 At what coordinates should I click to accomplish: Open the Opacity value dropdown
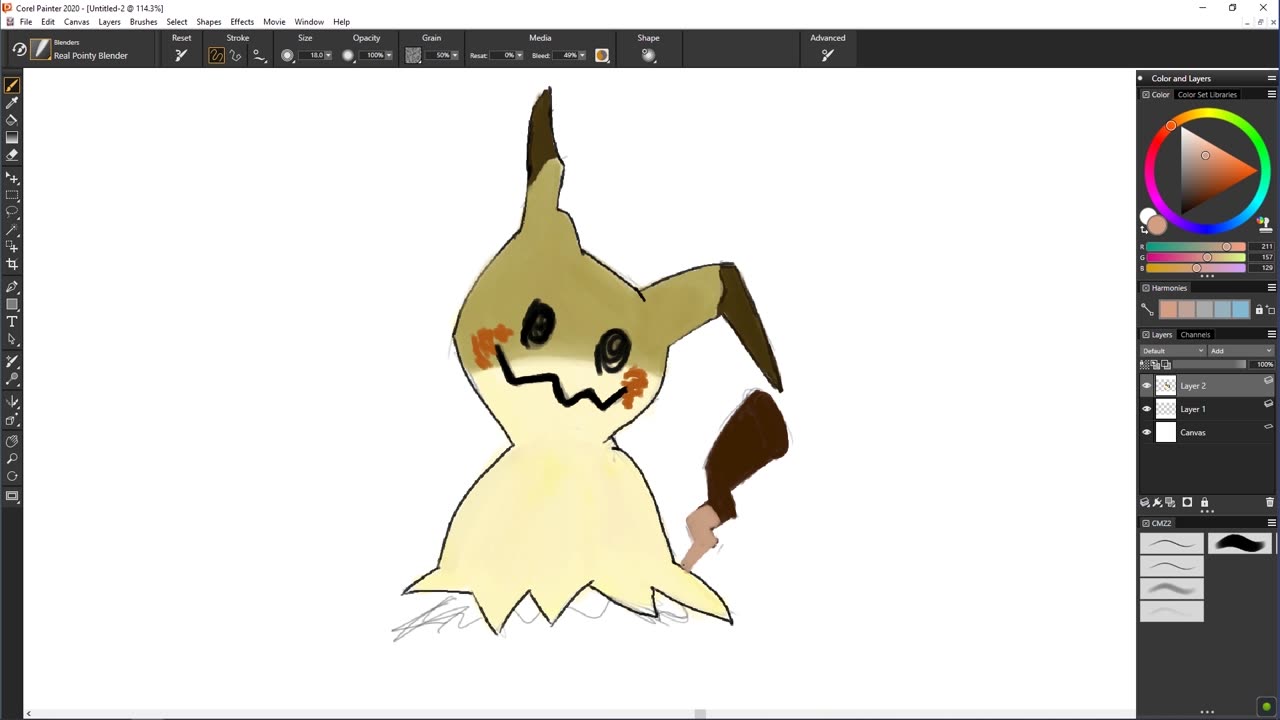[x=389, y=55]
